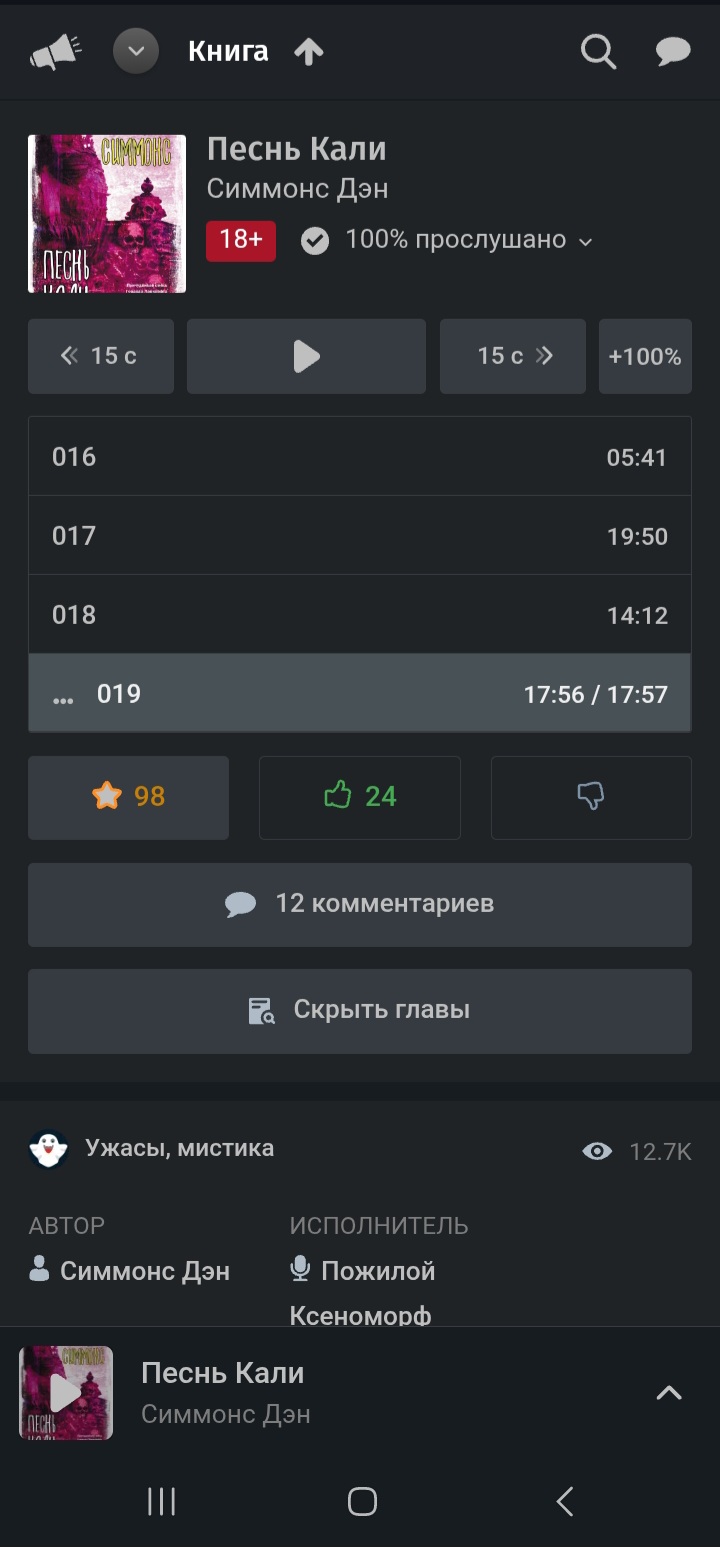Expand mini player with up chevron
Viewport: 720px width, 1547px height.
pyautogui.click(x=668, y=1393)
